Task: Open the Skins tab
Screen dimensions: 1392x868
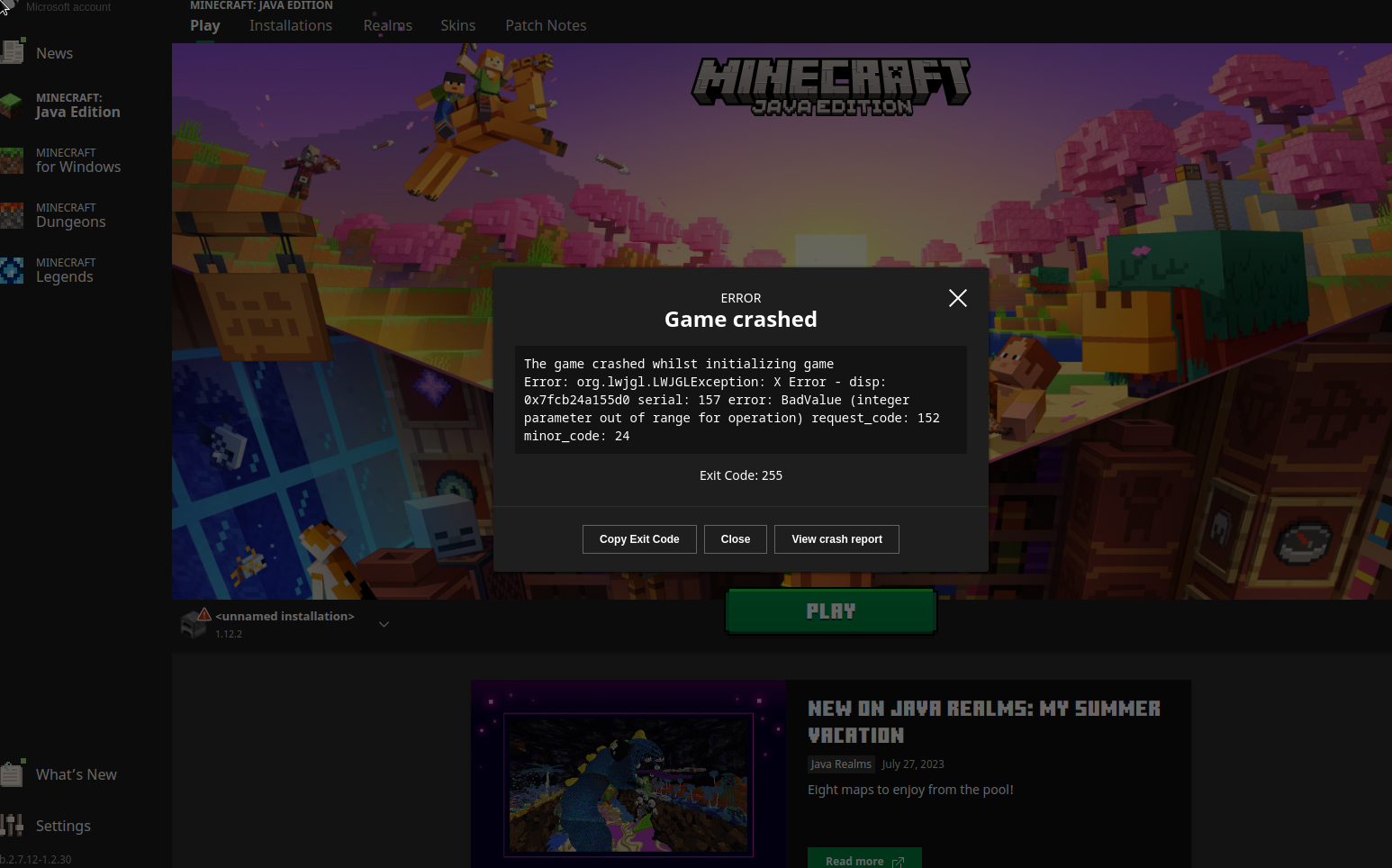Action: click(457, 25)
